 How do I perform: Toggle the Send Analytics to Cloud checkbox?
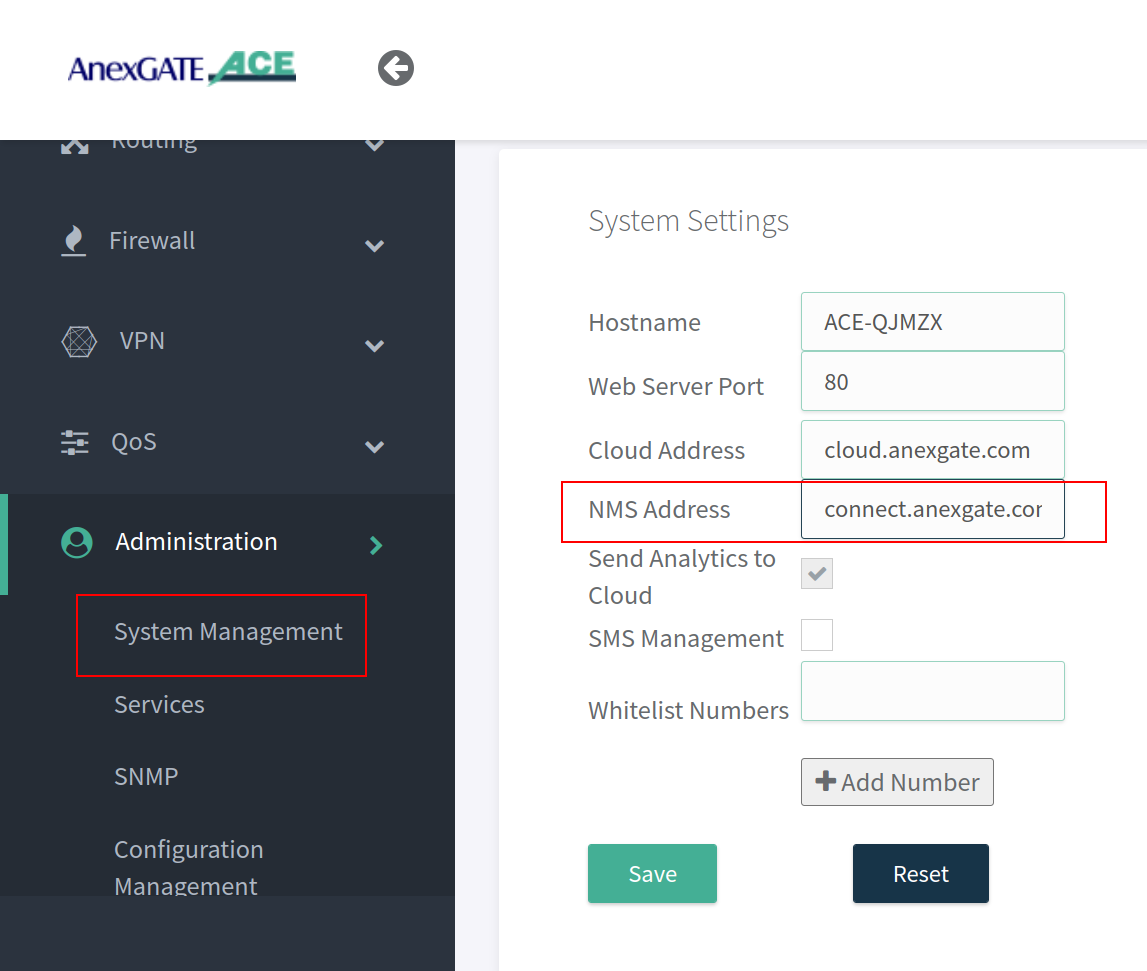point(817,573)
